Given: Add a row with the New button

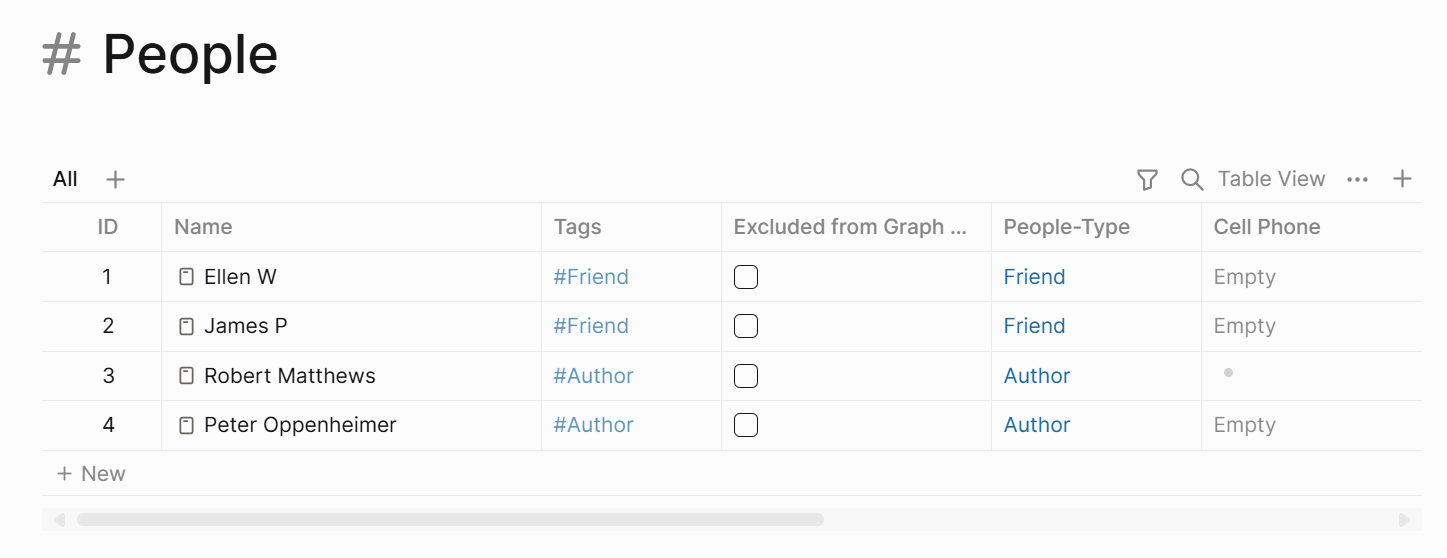Looking at the screenshot, I should tap(91, 474).
